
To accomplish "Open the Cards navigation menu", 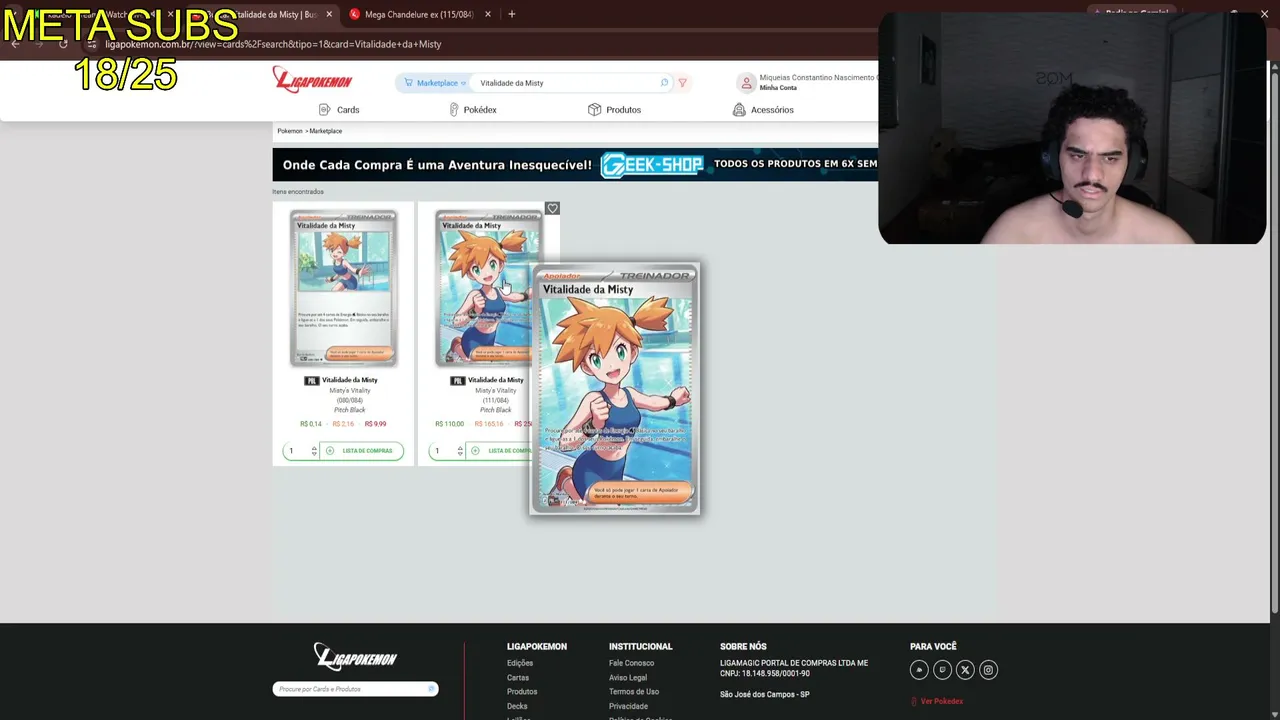I will [x=339, y=110].
